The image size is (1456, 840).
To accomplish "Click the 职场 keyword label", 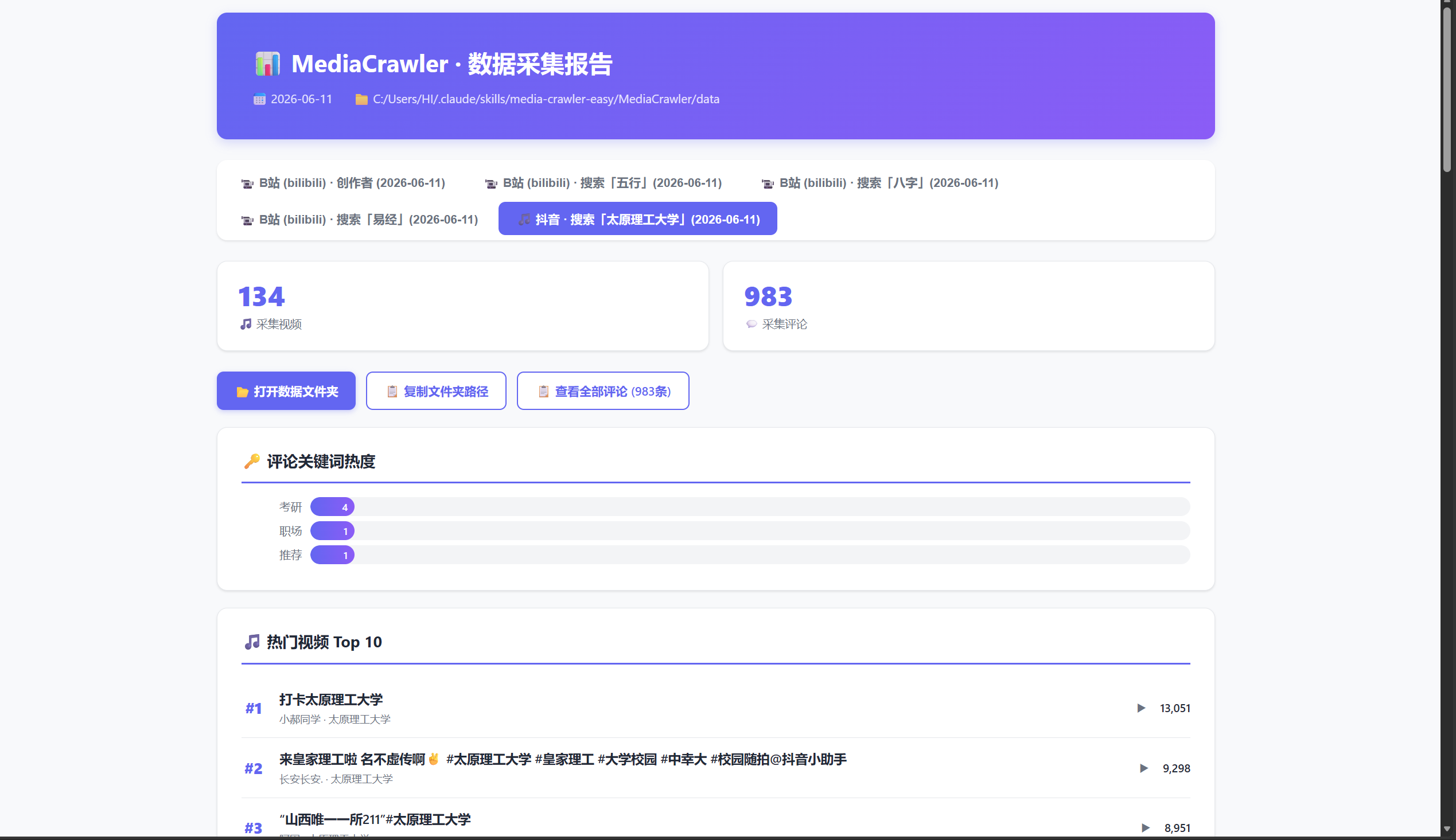I will pos(290,532).
